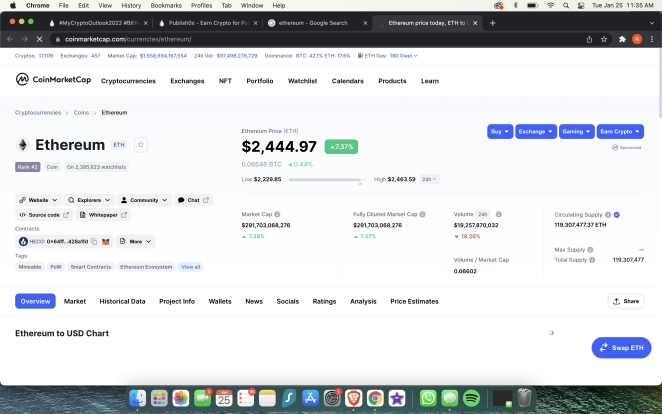Expand the Community dropdown
This screenshot has width=662, height=414.
tap(144, 200)
